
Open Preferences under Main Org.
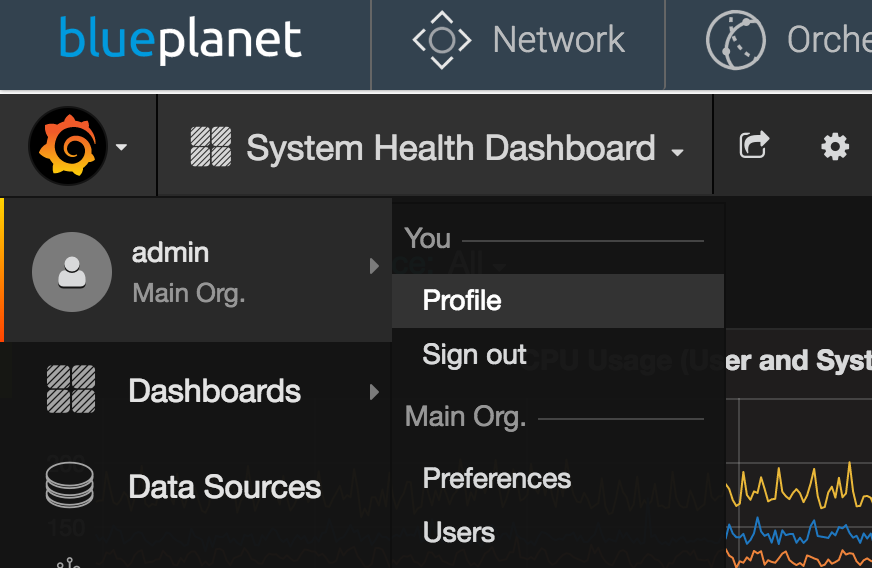point(496,478)
